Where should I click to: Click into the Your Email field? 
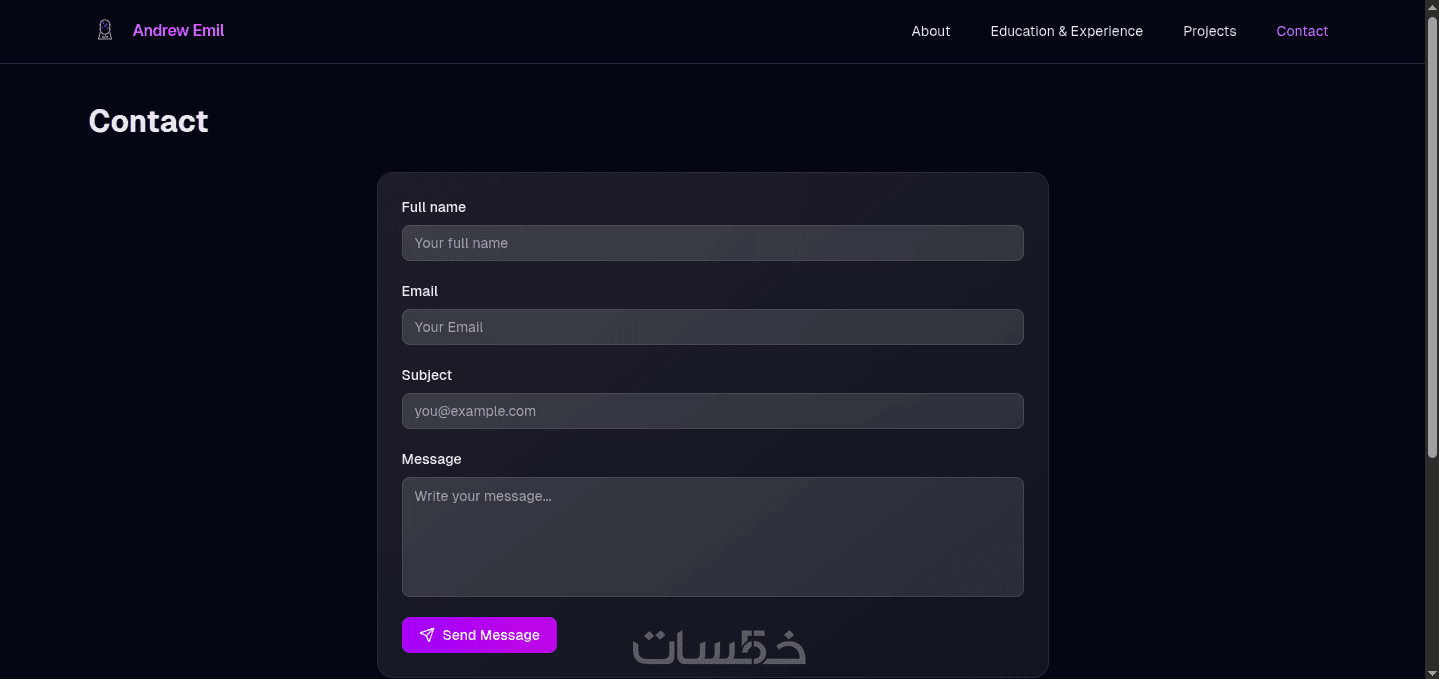point(712,327)
